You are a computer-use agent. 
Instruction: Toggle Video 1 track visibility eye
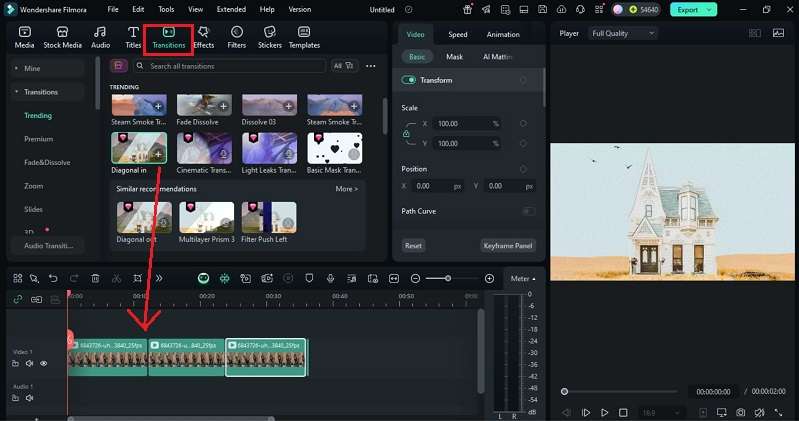click(x=44, y=363)
